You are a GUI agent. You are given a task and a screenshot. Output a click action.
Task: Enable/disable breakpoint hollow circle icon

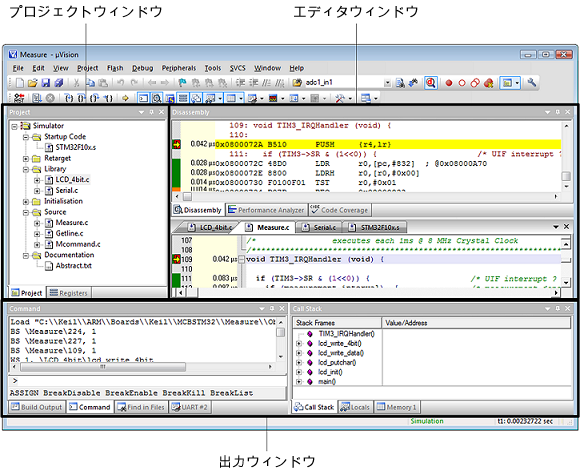pos(462,83)
